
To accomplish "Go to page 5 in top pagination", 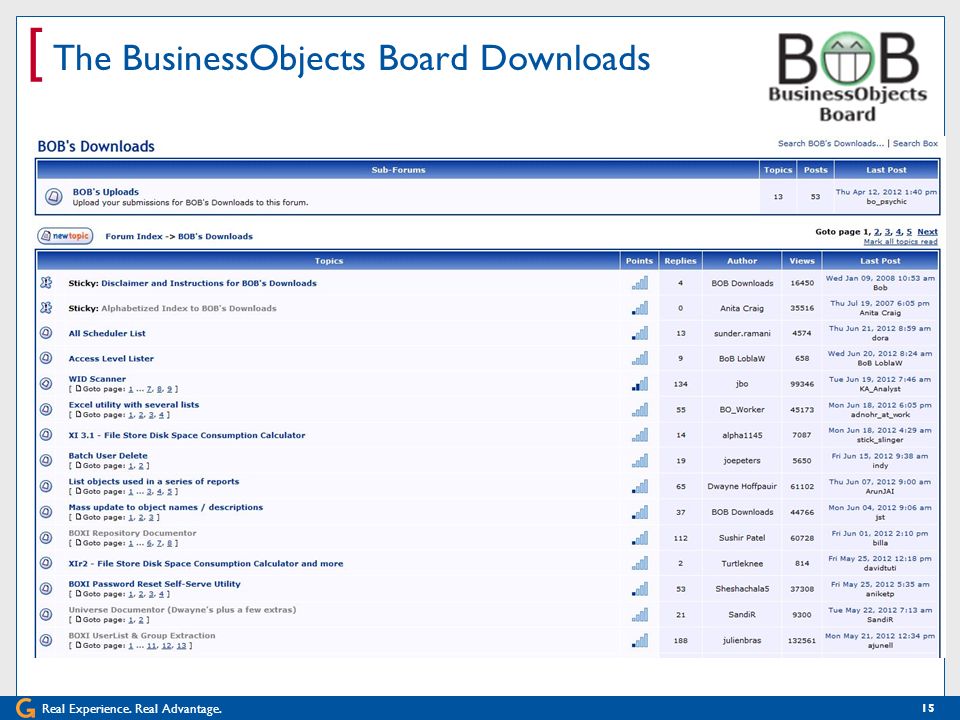I will pyautogui.click(x=909, y=232).
